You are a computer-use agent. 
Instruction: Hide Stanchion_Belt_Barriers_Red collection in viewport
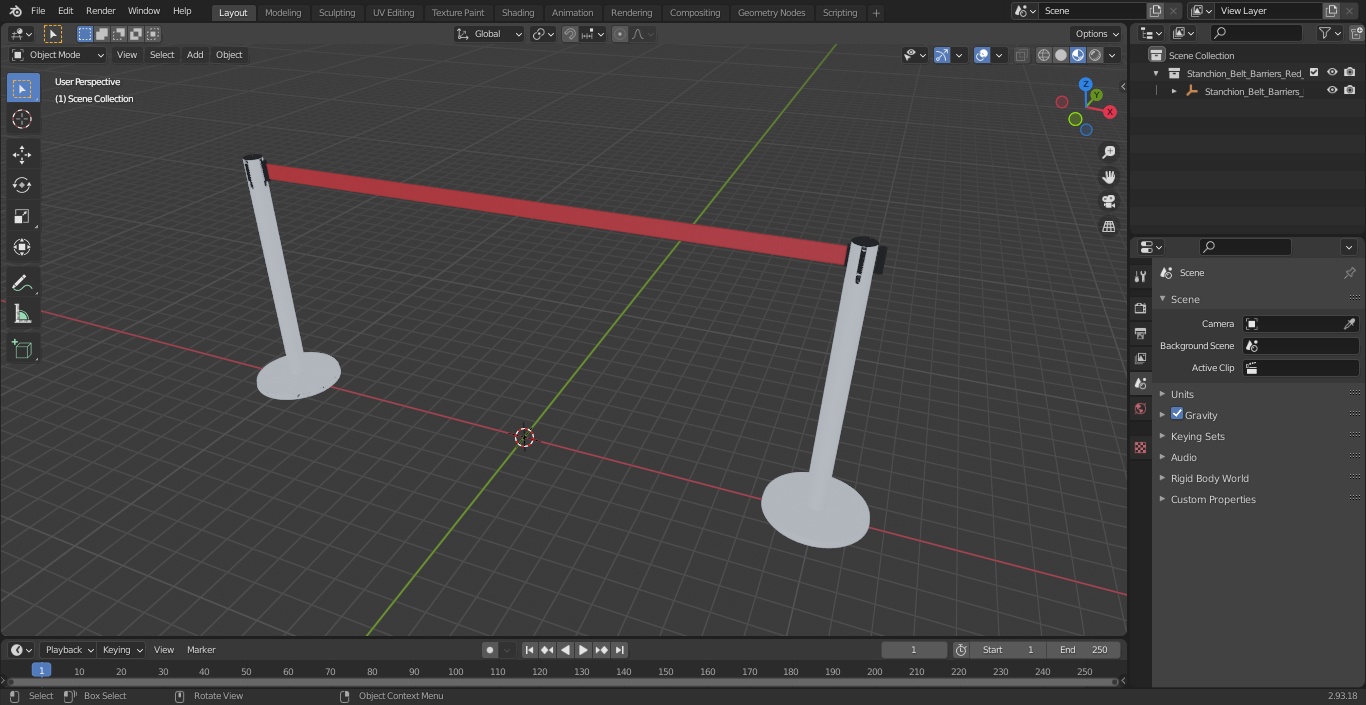click(x=1332, y=73)
